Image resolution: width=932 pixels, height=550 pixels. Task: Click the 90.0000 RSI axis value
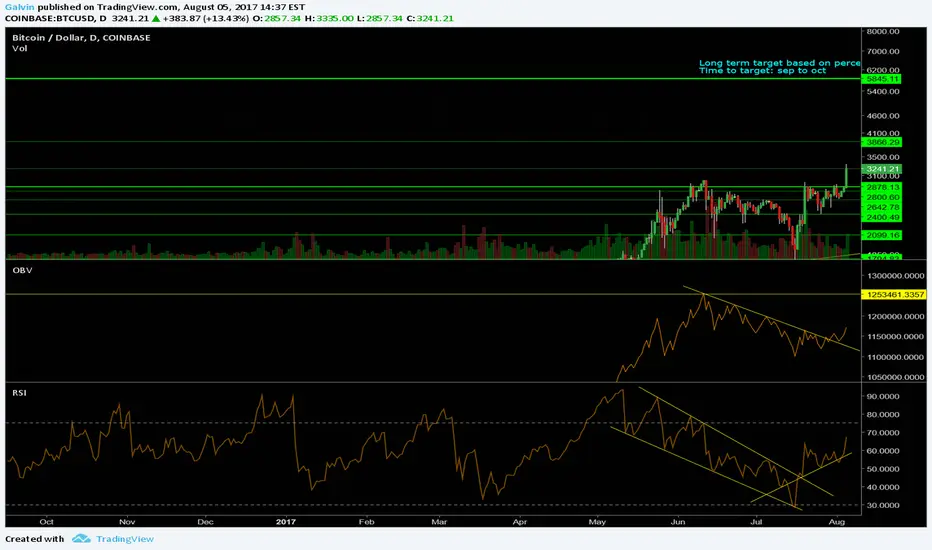coord(883,397)
